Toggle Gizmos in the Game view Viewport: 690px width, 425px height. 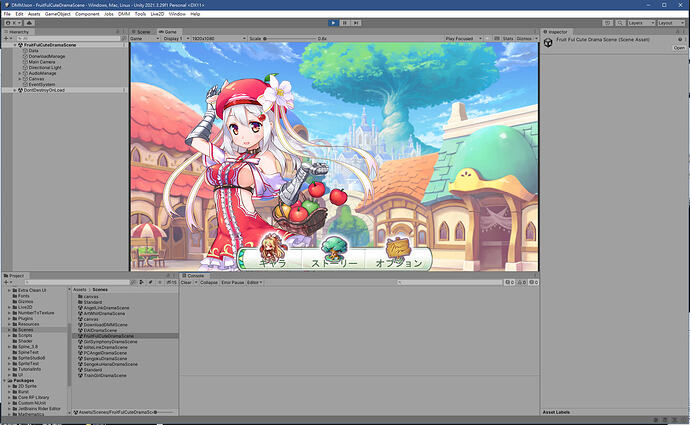524,39
